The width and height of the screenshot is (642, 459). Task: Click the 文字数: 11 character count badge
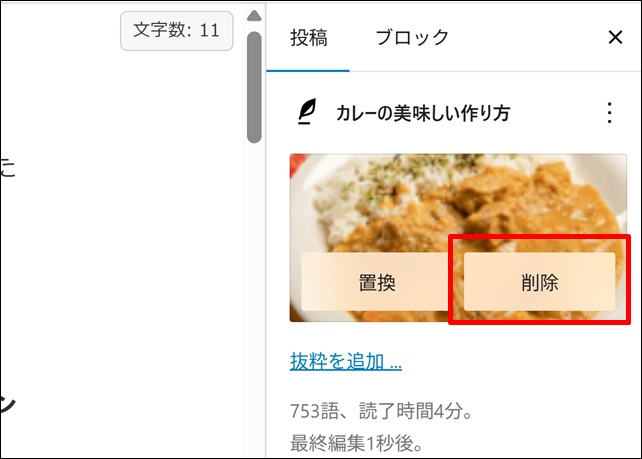[x=176, y=31]
